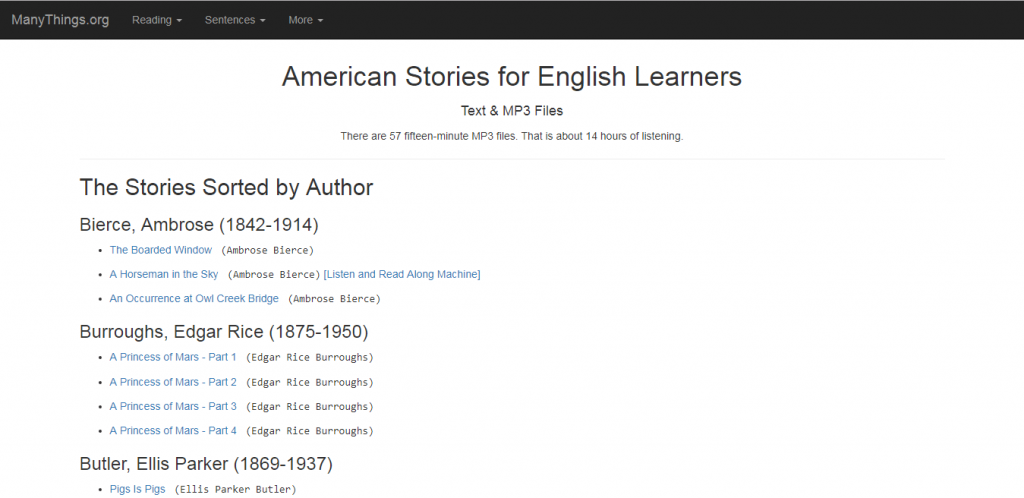Click the Butler, Ellis Parker author heading

(x=206, y=463)
